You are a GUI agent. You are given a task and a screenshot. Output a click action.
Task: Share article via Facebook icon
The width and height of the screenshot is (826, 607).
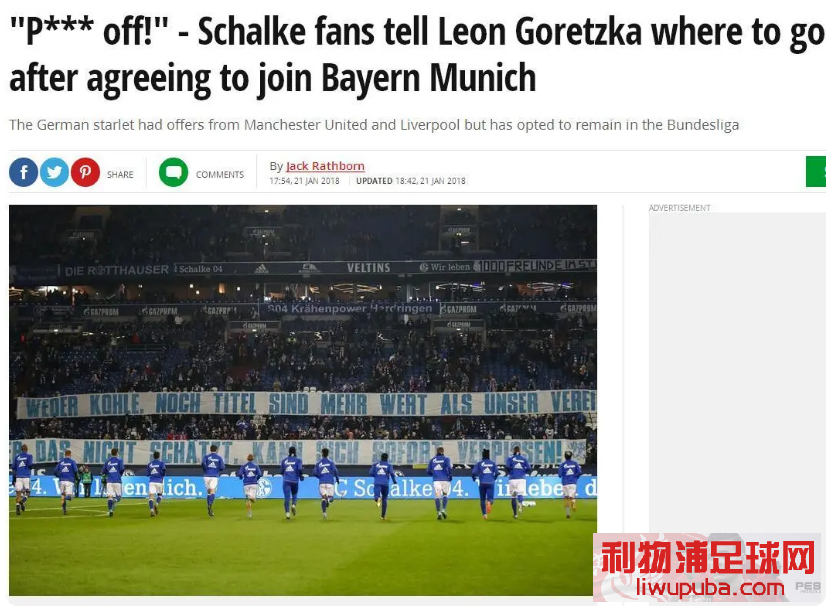tap(24, 172)
